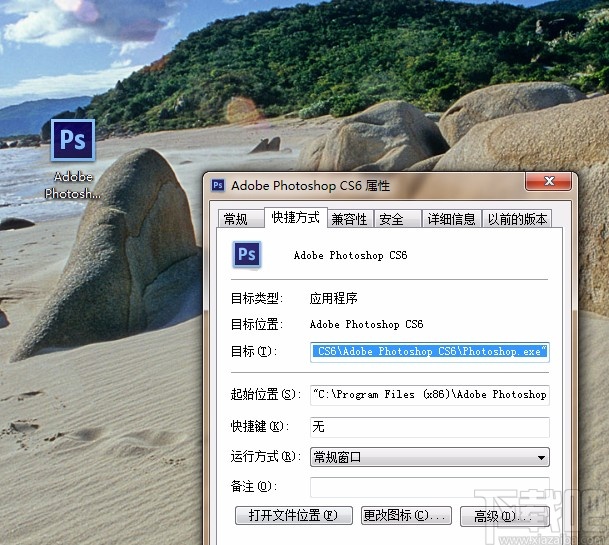The height and width of the screenshot is (545, 609).
Task: Click the 备注(O) comment field
Action: pos(430,487)
